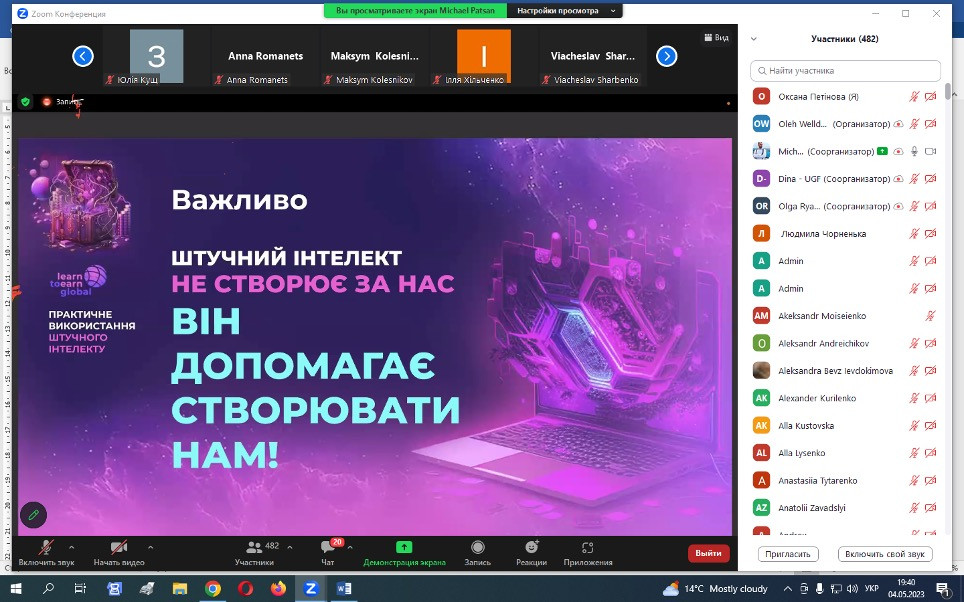Click Anna Romanets video tile
964x602 pixels.
click(x=265, y=58)
